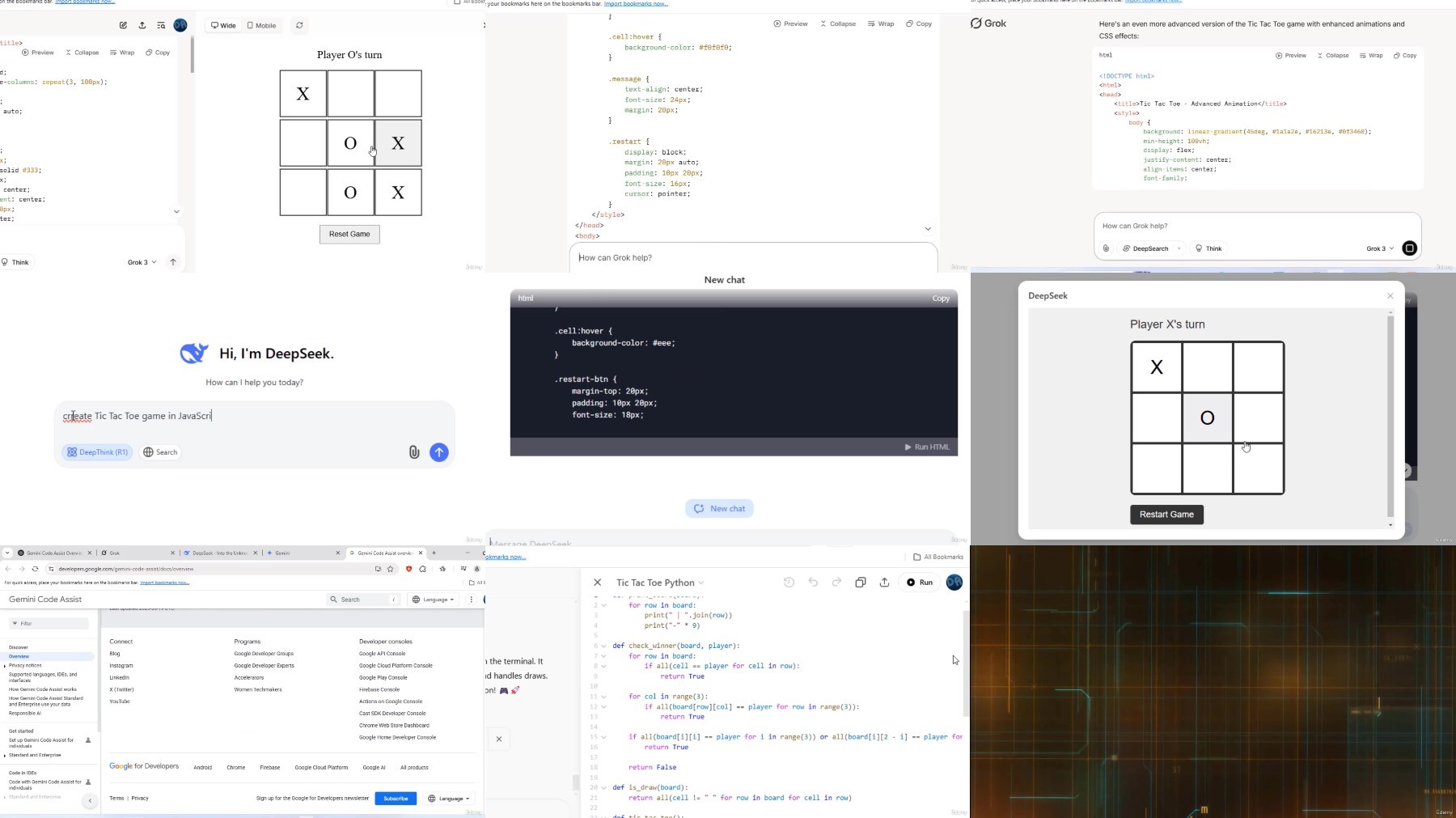Click Subscribe for the Google for Developers newsletter
The image size is (1456, 818).
pos(396,799)
